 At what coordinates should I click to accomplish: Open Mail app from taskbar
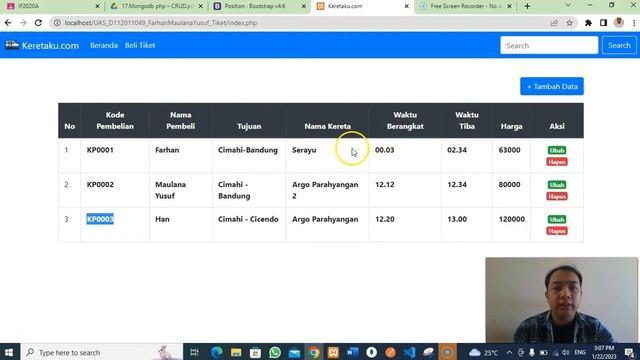(294, 352)
